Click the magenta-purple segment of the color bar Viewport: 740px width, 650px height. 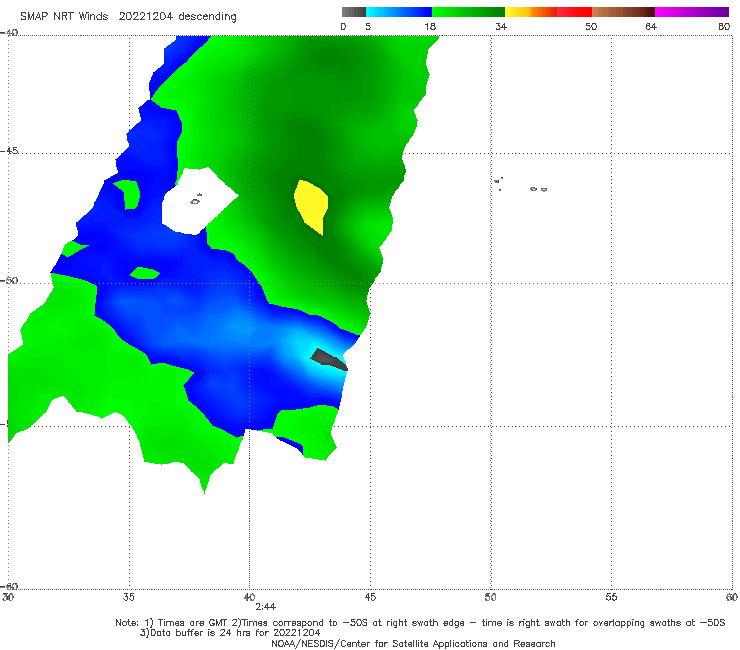coord(692,12)
